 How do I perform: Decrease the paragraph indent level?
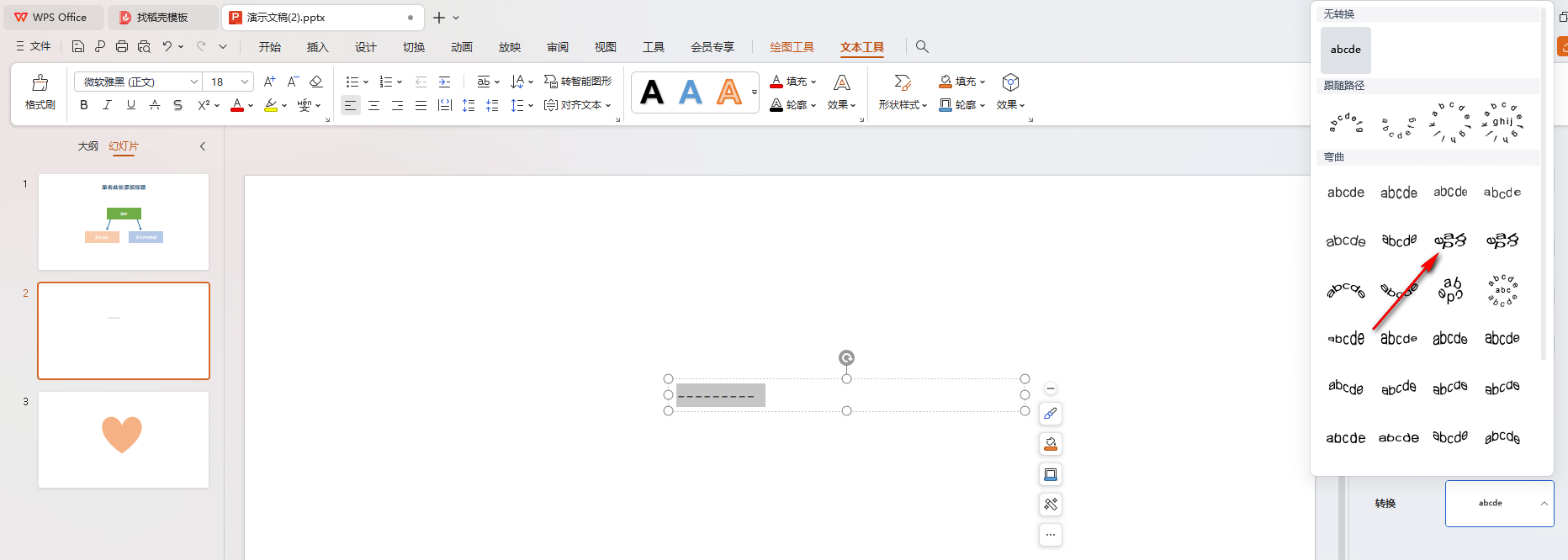click(x=421, y=82)
